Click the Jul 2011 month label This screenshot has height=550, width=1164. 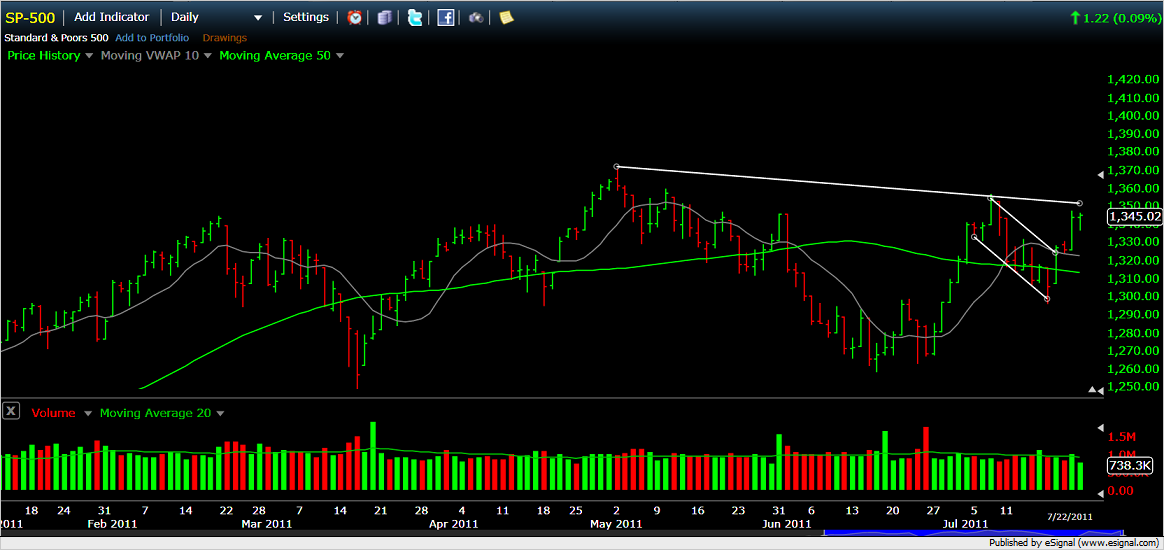pyautogui.click(x=965, y=524)
